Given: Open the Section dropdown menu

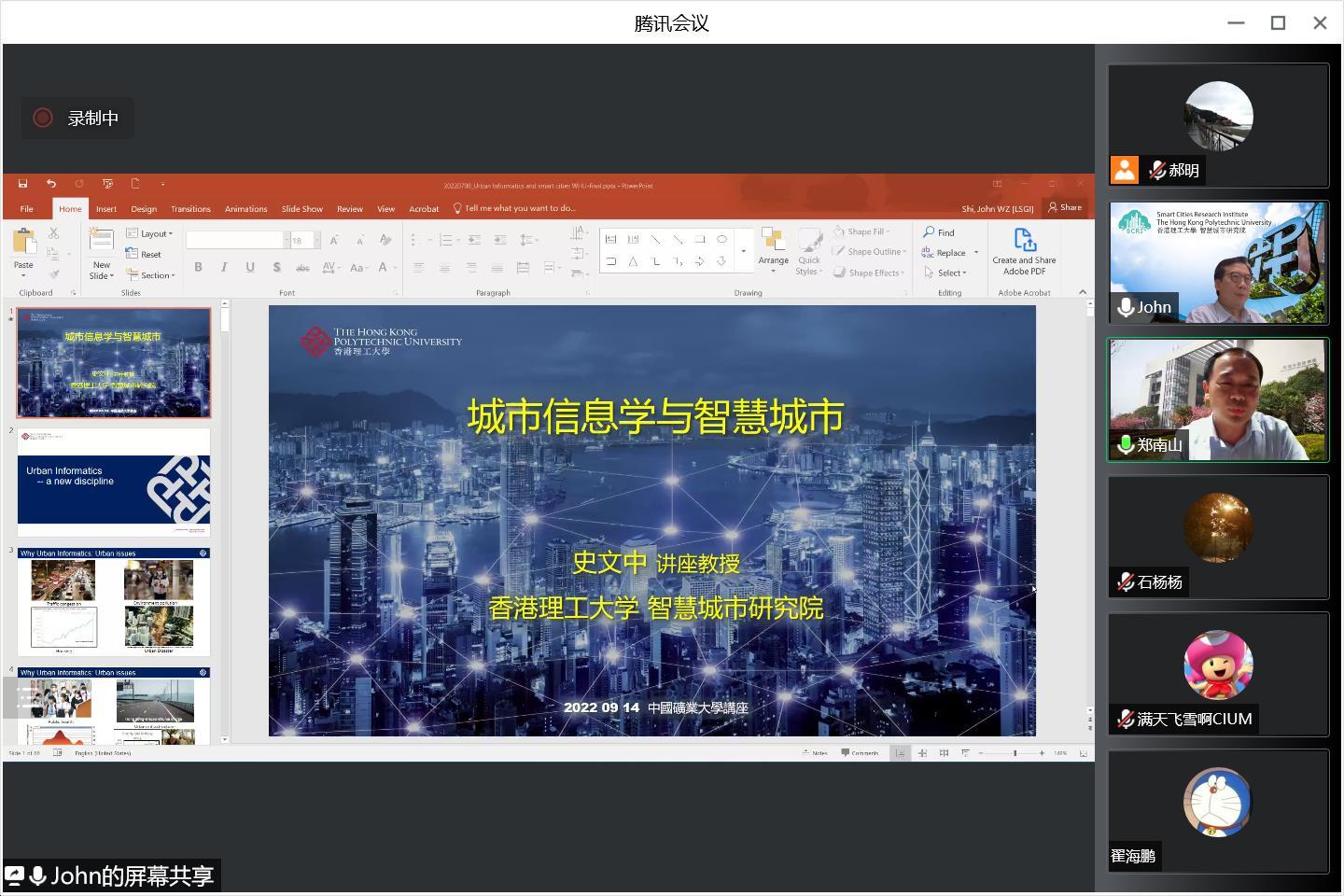Looking at the screenshot, I should (151, 275).
